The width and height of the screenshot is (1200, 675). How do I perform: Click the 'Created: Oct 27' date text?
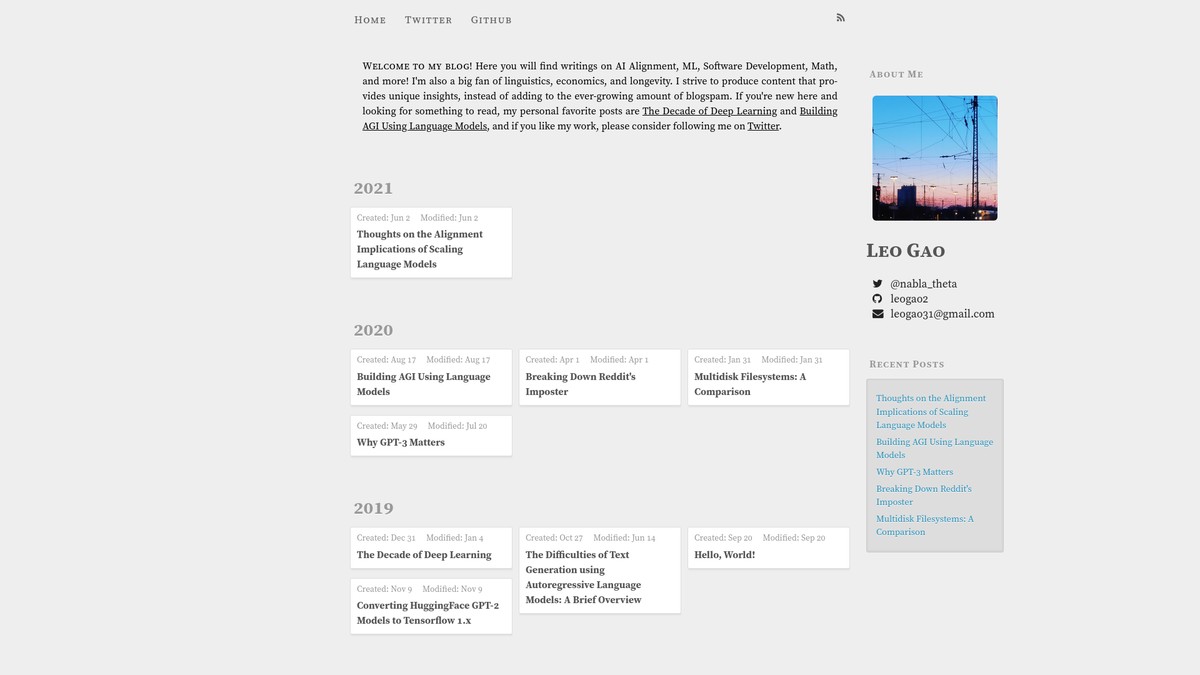[x=554, y=538]
